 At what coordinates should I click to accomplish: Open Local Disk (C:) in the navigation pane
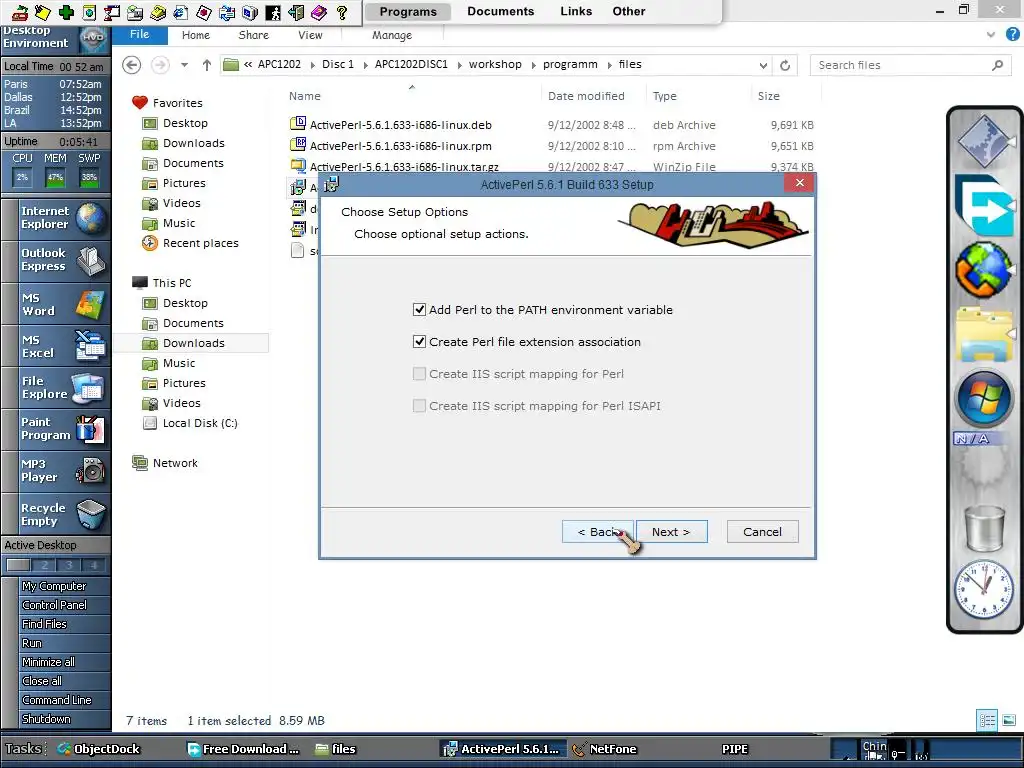(x=200, y=423)
